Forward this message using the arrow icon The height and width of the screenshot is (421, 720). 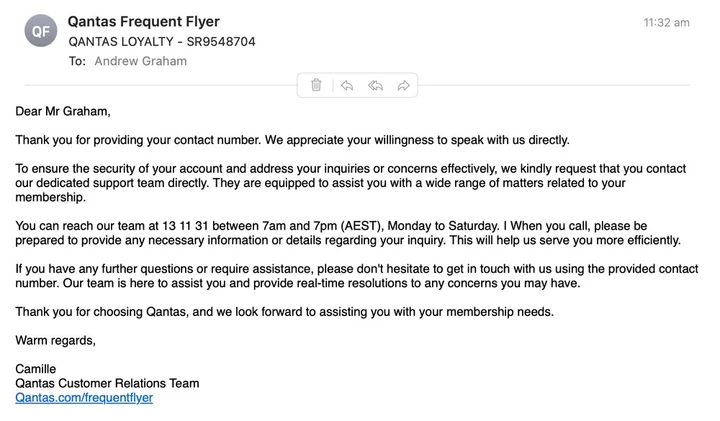(x=403, y=85)
